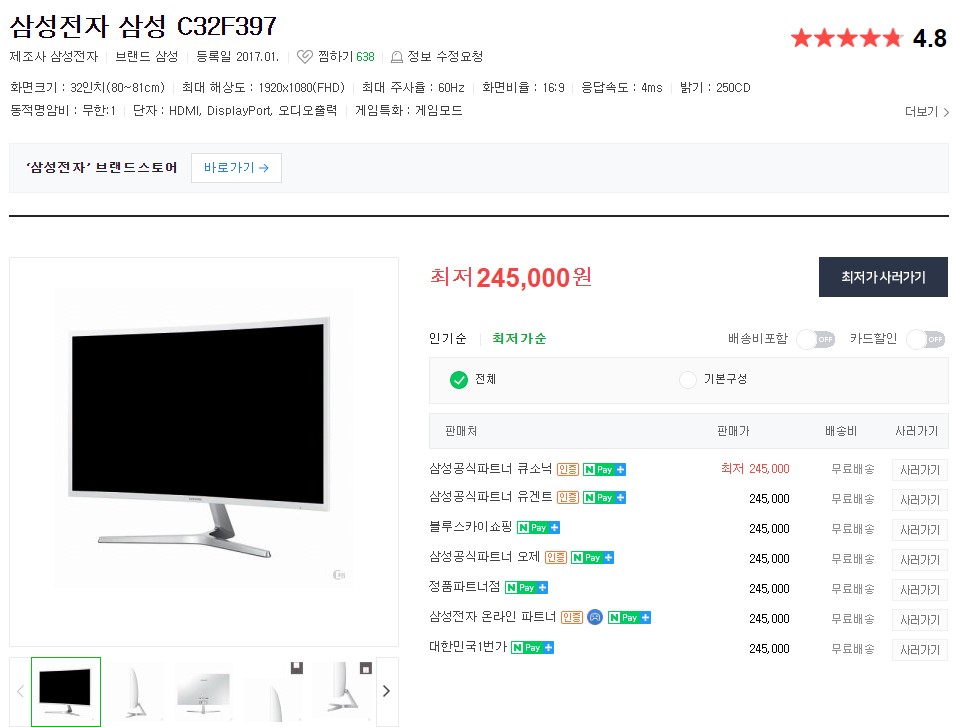
Task: Select the 기본구성 radio option
Action: point(687,380)
